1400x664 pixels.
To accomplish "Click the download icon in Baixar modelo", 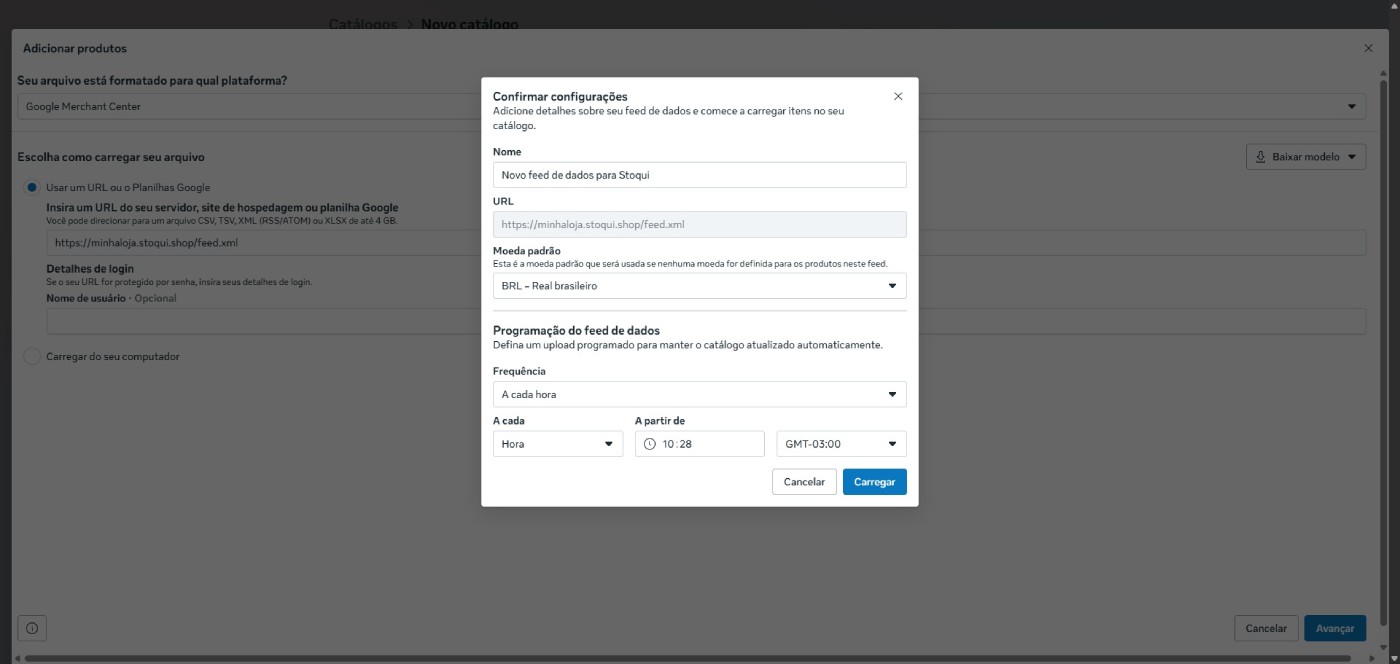I will [x=1261, y=157].
